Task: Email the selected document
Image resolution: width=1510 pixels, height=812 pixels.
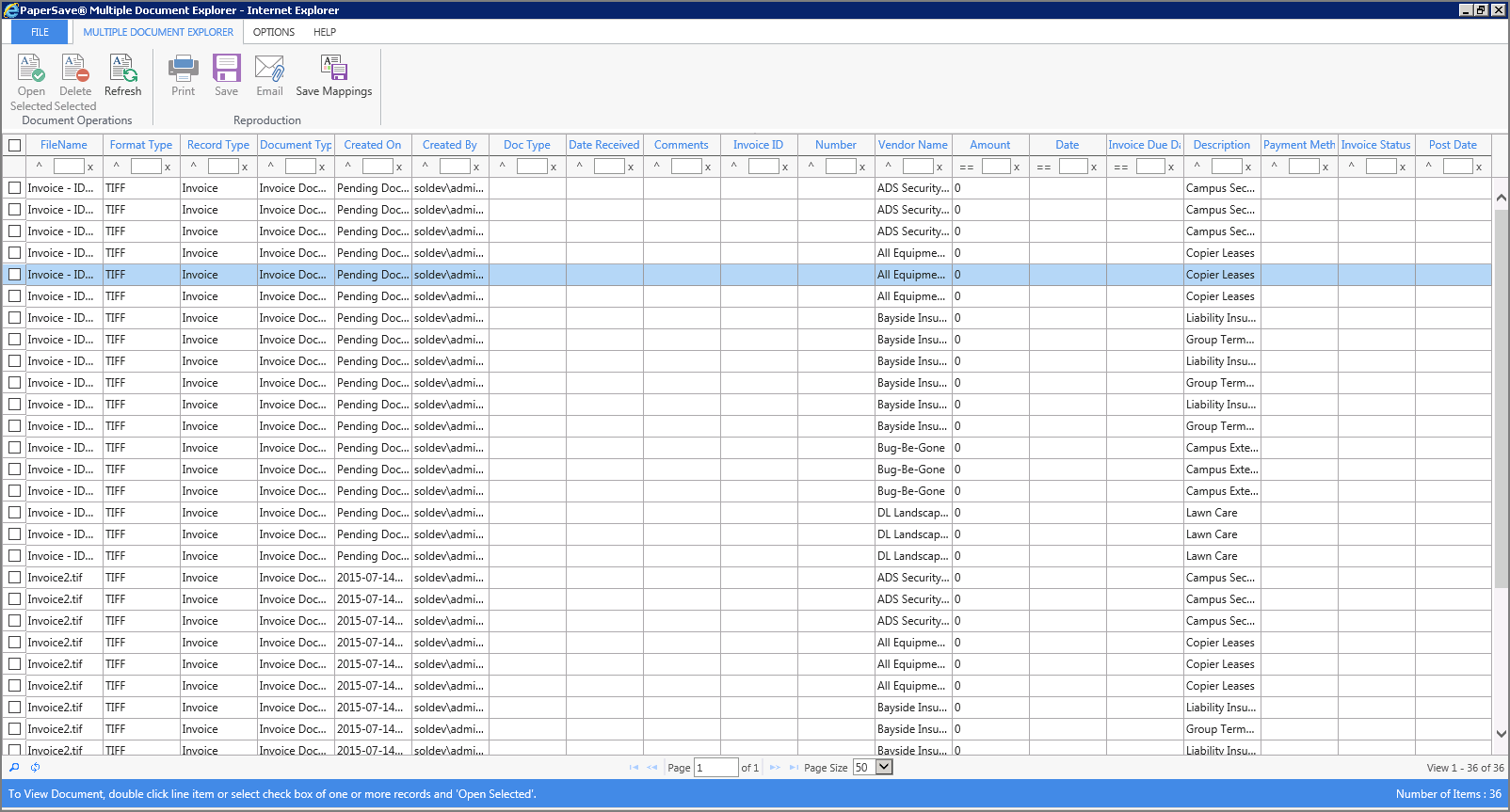Action: tap(270, 69)
